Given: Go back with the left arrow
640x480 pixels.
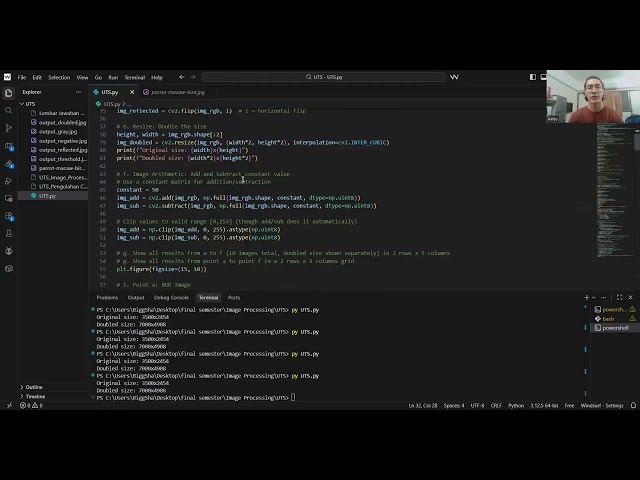Looking at the screenshot, I should point(182,77).
